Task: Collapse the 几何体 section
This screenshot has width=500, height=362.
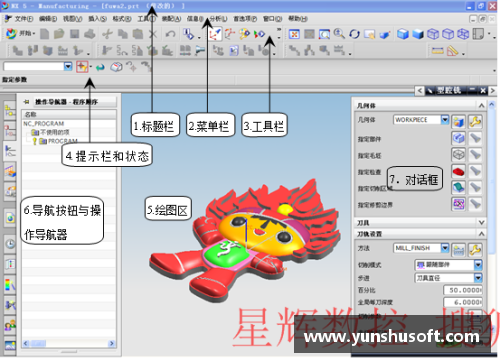Action: [x=481, y=106]
